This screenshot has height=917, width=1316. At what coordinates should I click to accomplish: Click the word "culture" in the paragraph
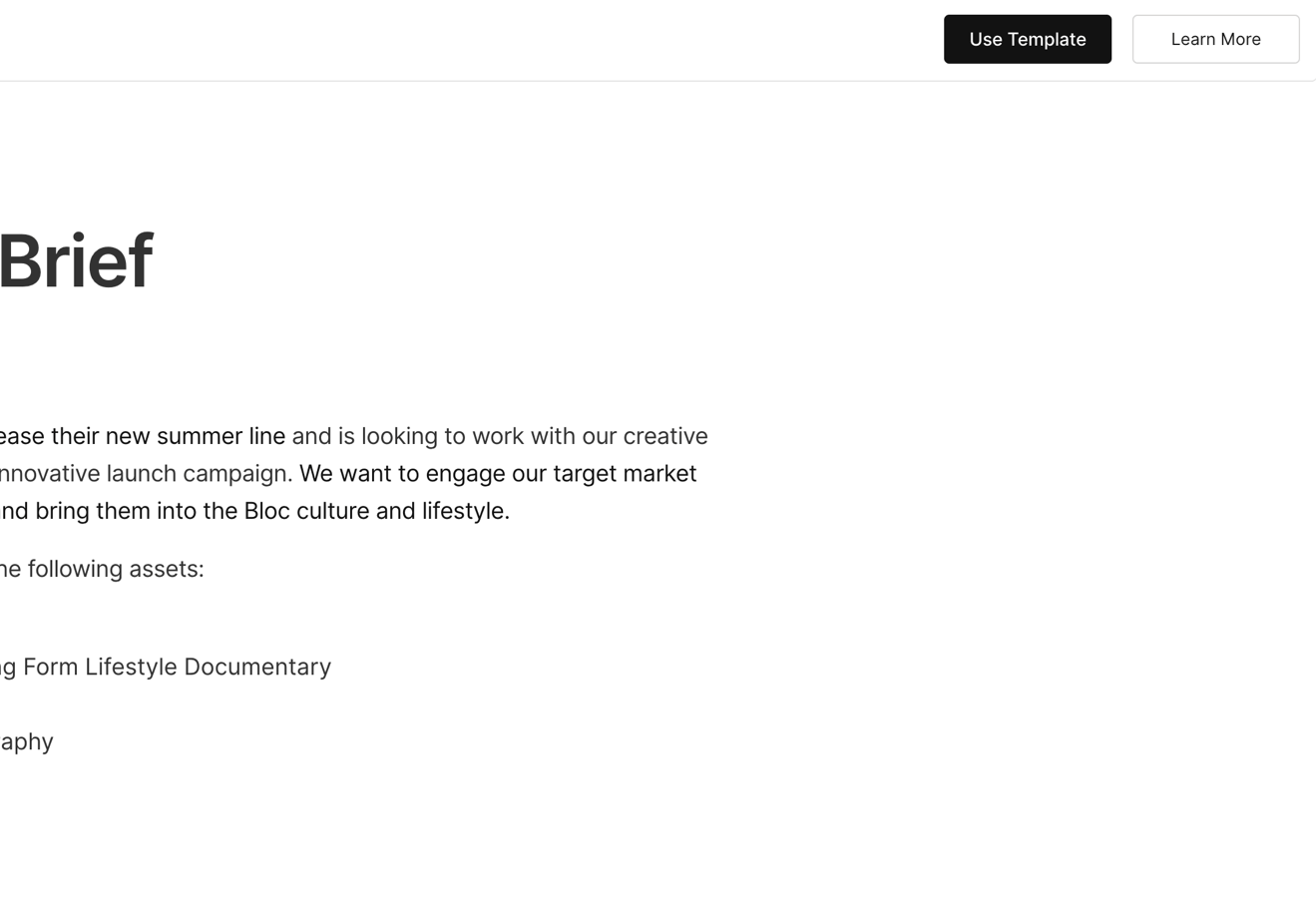coord(332,511)
